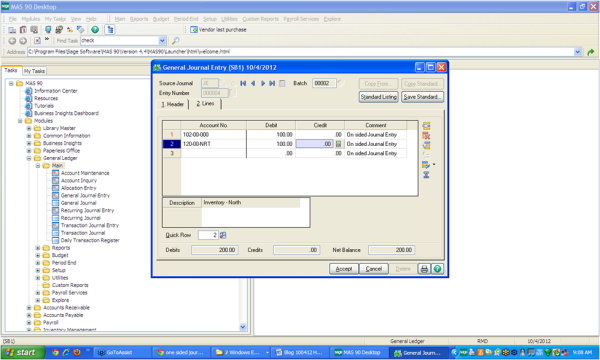Viewport: 600px width, 360px height.
Task: Click Credit cell in row 2
Action: 315,144
